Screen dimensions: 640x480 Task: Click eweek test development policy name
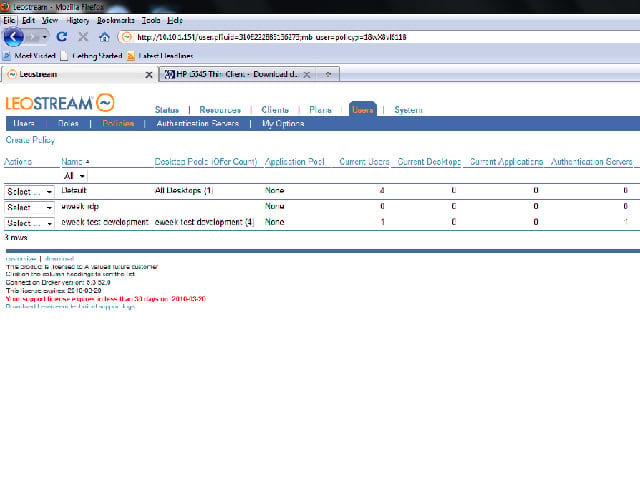(x=105, y=222)
